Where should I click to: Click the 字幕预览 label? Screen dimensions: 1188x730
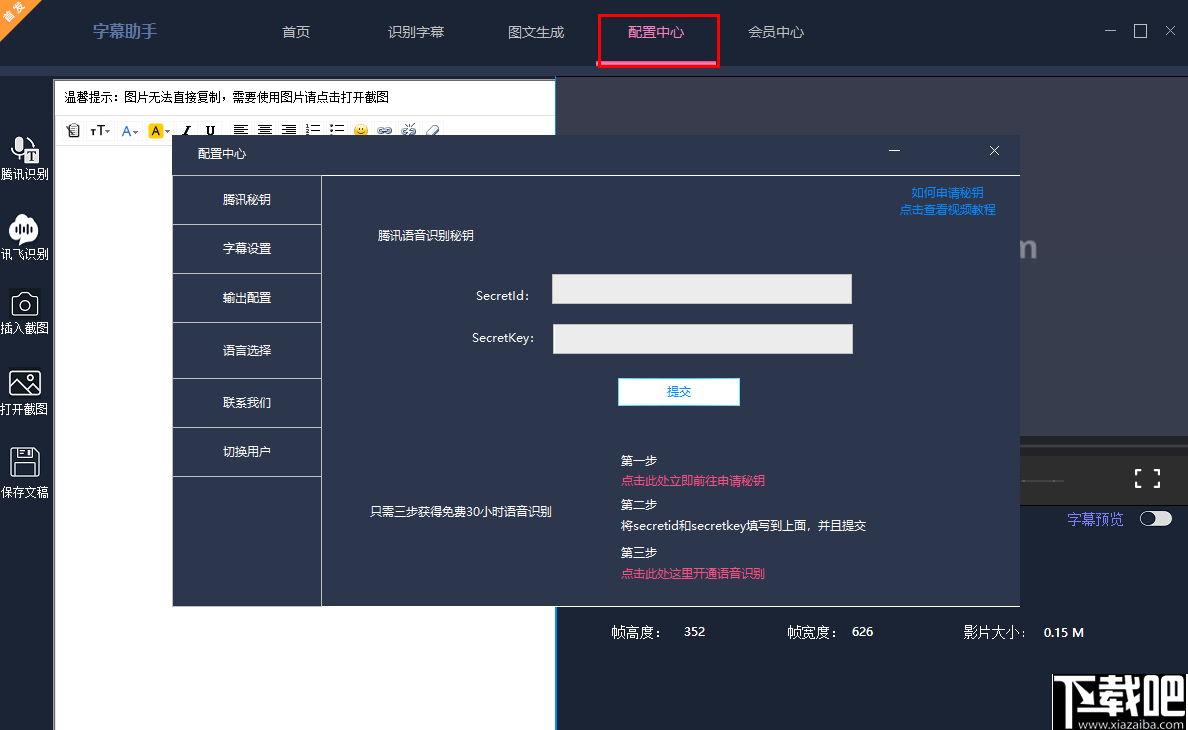pyautogui.click(x=1095, y=519)
